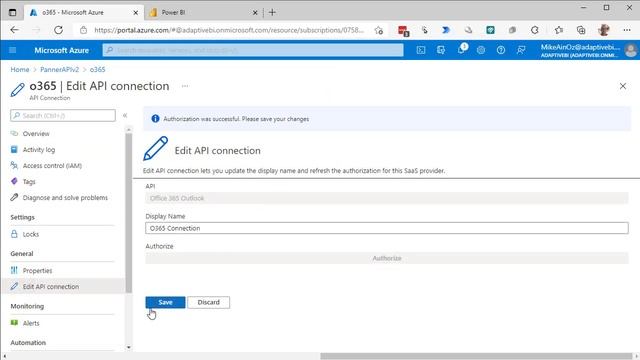This screenshot has height=360, width=640.
Task: Click the site lock icon in address bar
Action: [84, 30]
